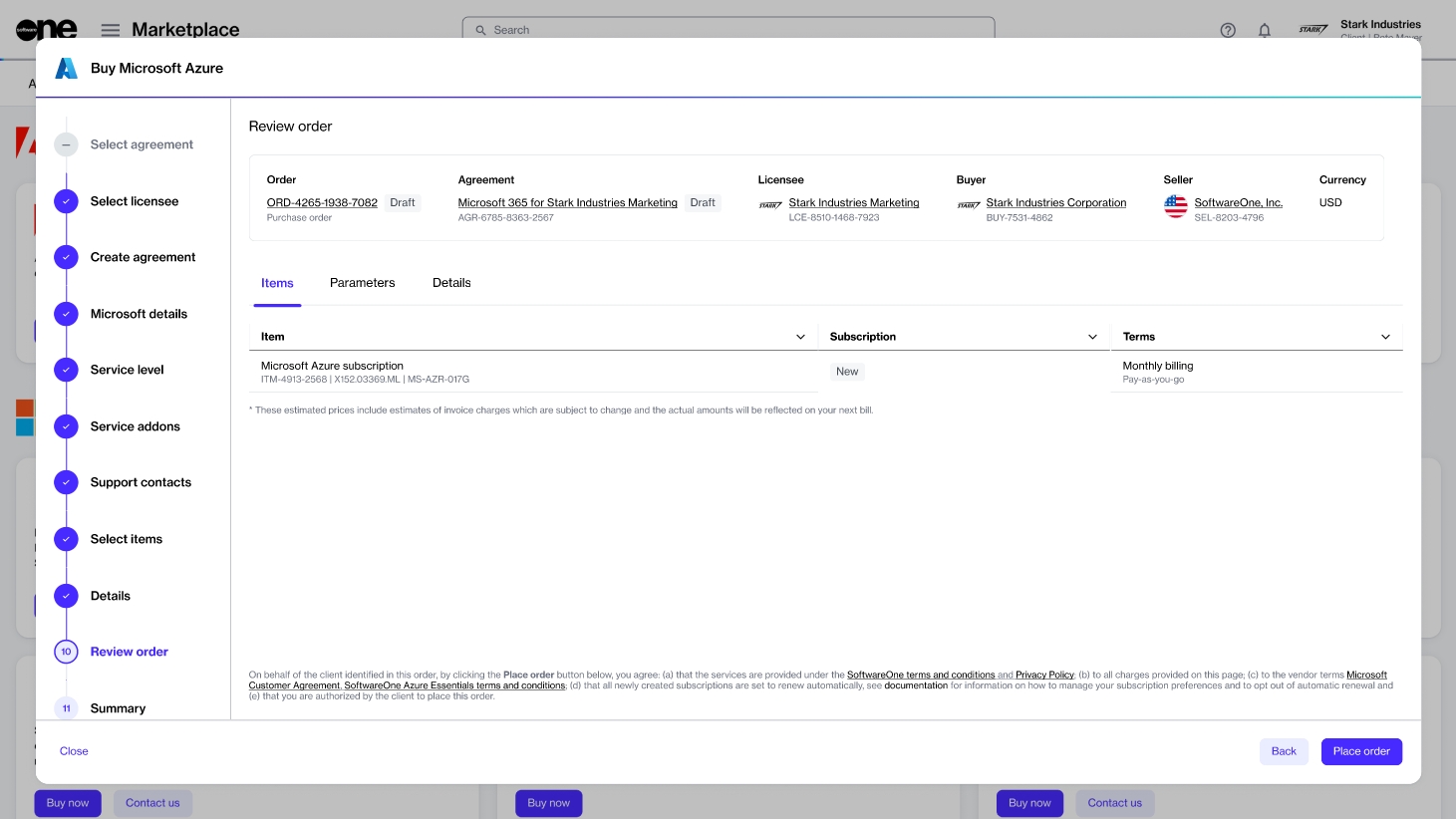Click the Select licensee step checkmark
This screenshot has height=819, width=1456.
coord(66,201)
